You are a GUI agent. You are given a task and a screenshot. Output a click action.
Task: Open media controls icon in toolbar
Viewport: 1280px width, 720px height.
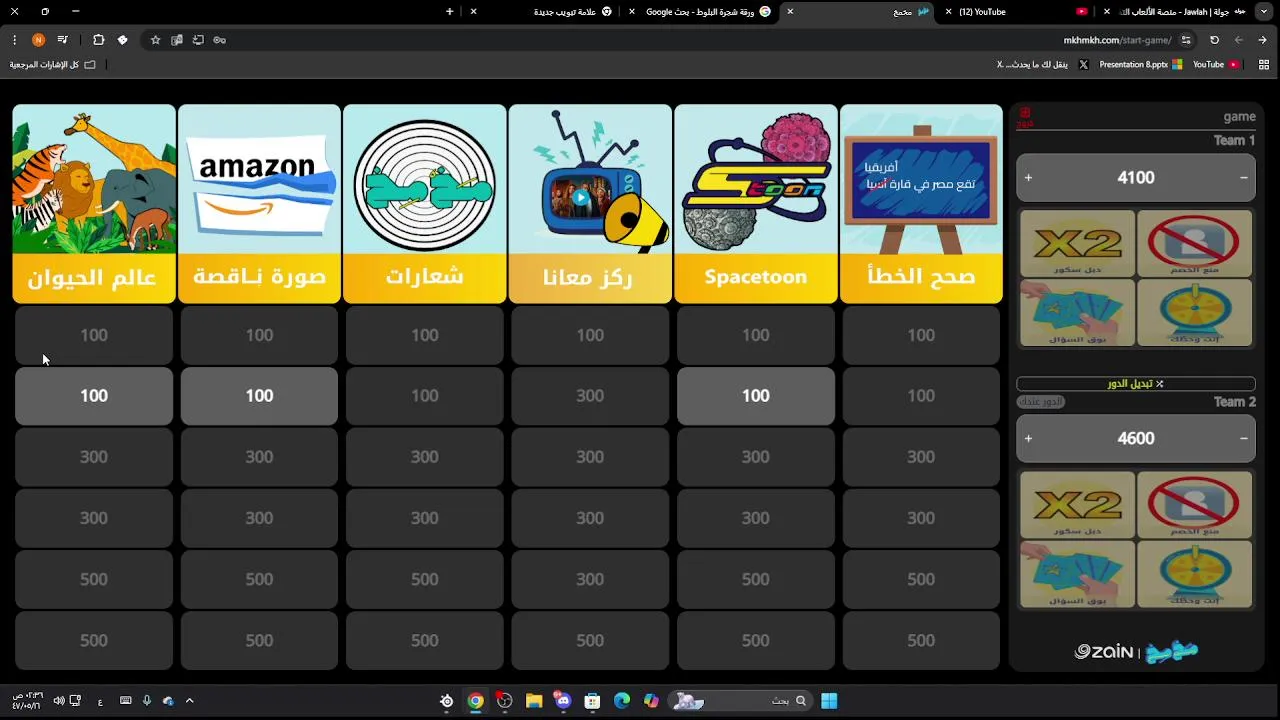pyautogui.click(x=62, y=40)
